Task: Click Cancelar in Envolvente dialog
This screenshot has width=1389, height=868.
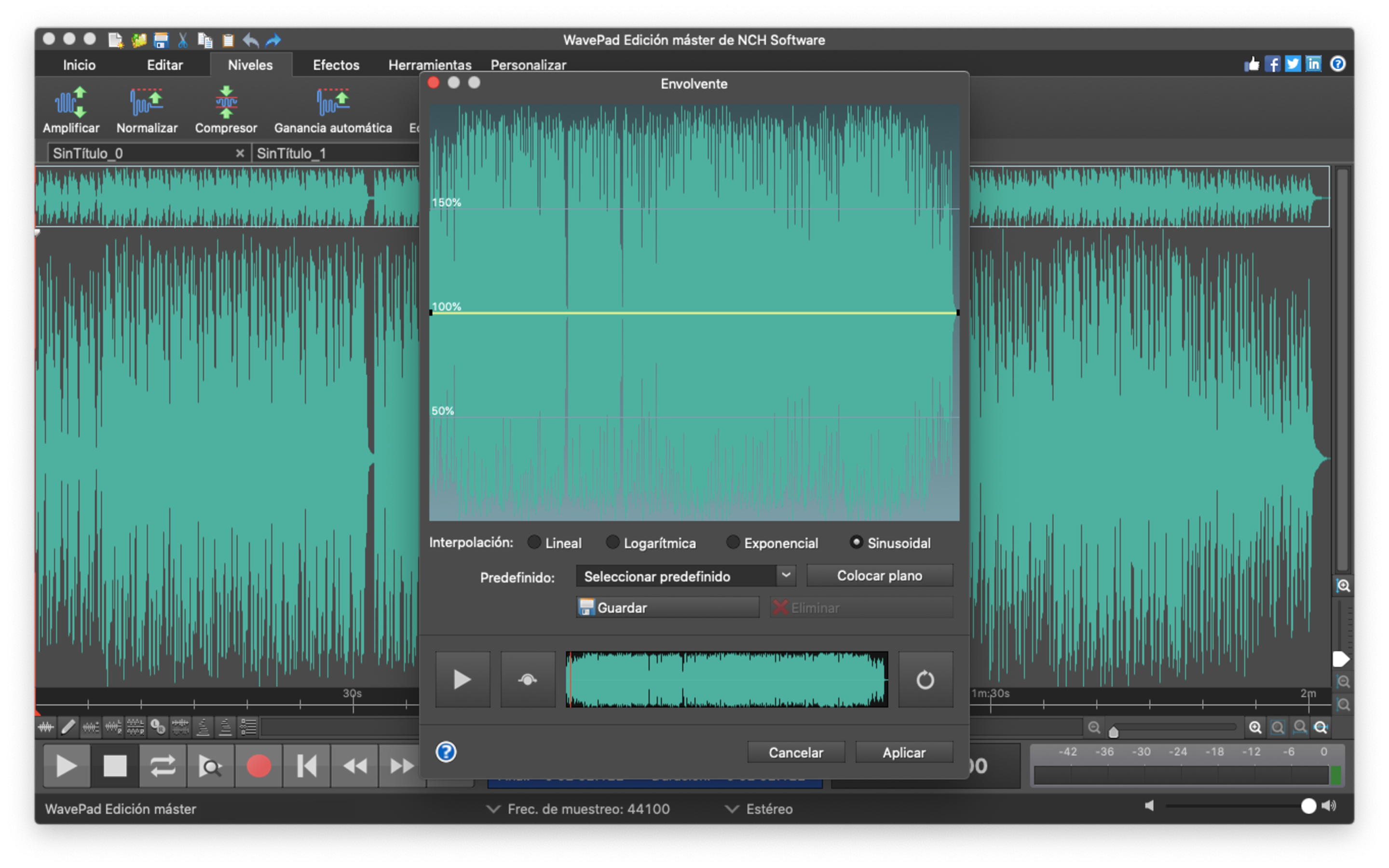Action: [x=795, y=752]
